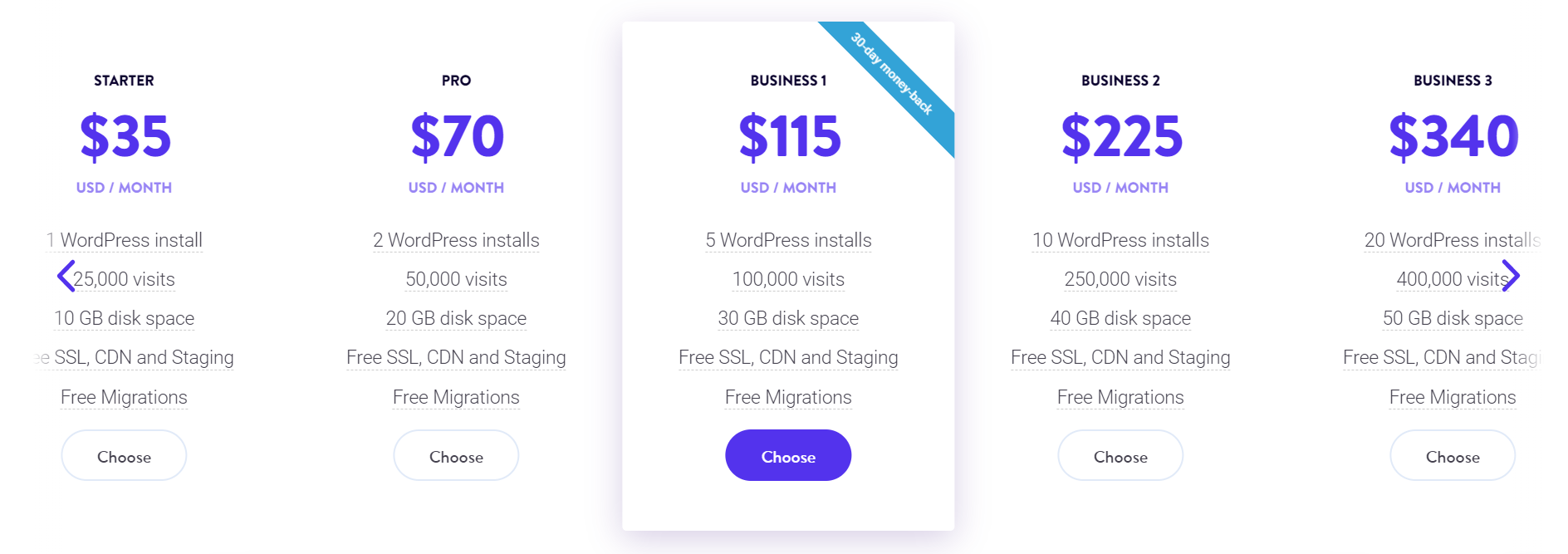Choose the Business 3 plan

click(1453, 456)
